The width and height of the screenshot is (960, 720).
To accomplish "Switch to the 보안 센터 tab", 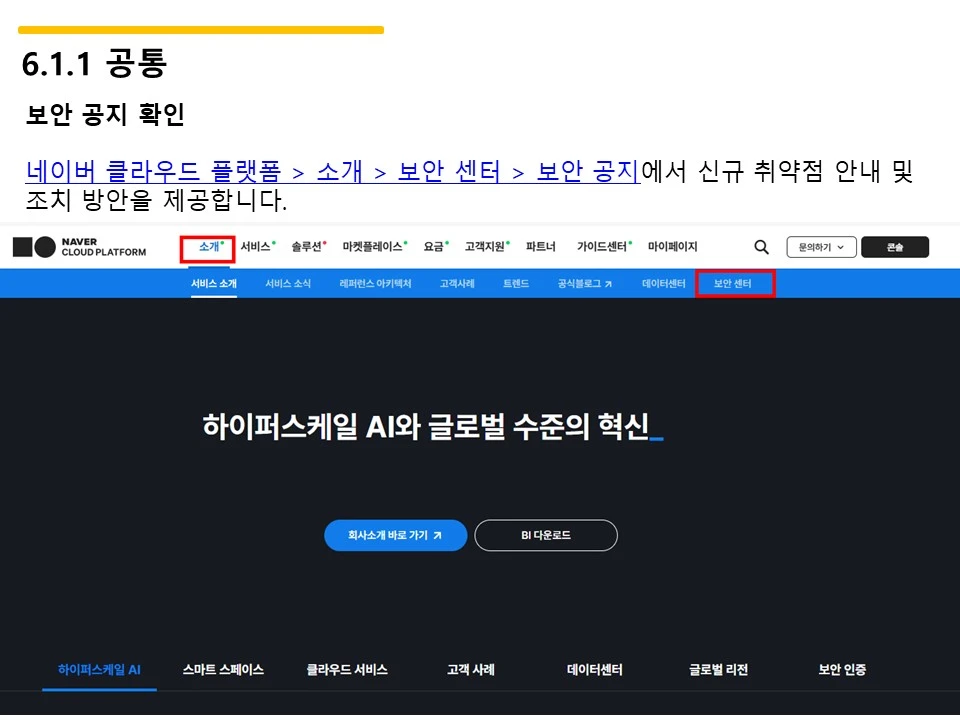I will (735, 283).
